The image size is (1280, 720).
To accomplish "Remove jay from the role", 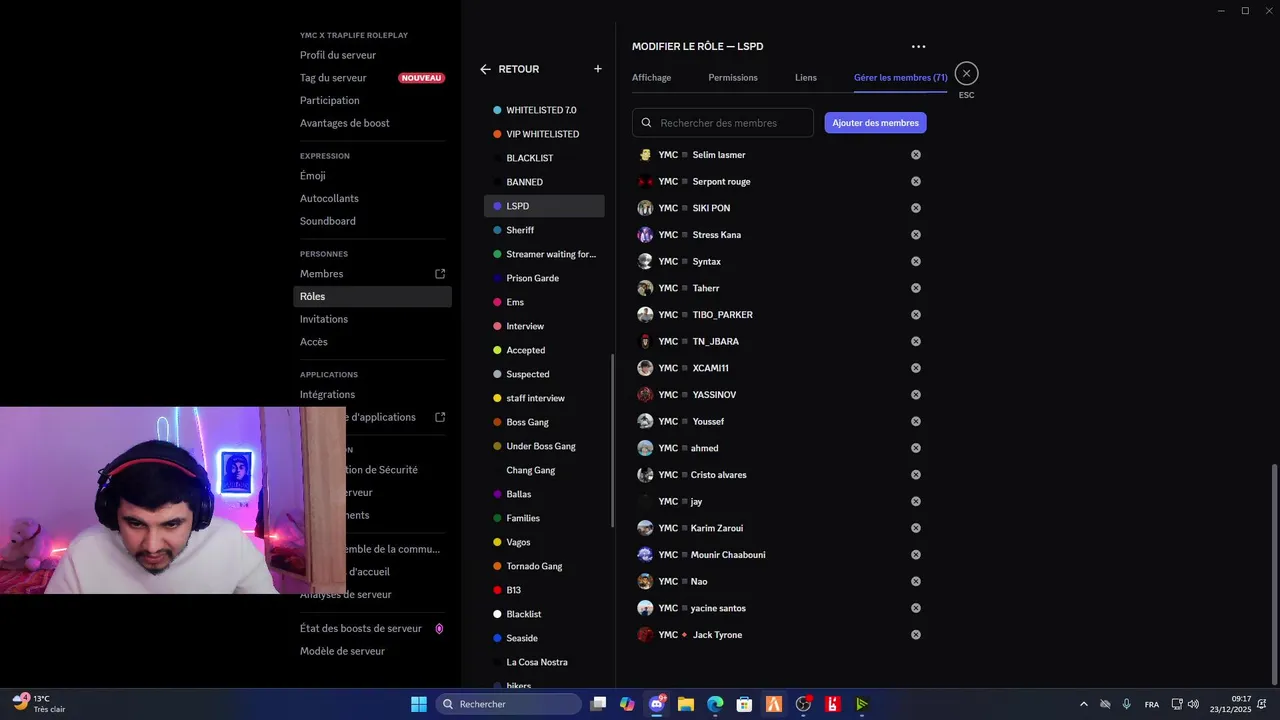I will tap(915, 501).
